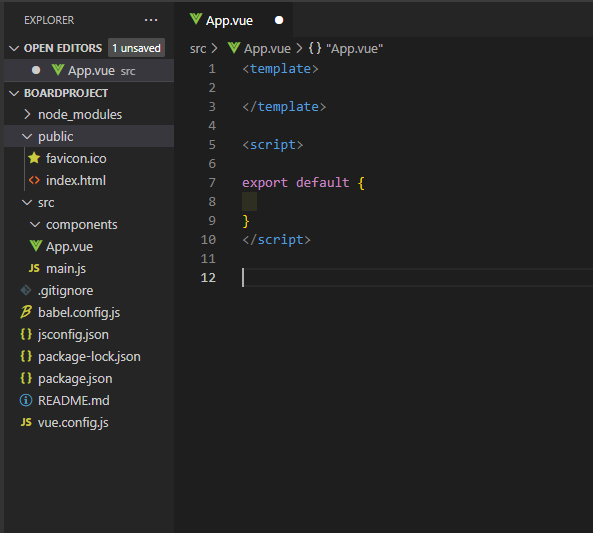Open the Explorer more actions ellipsis

coord(151,20)
